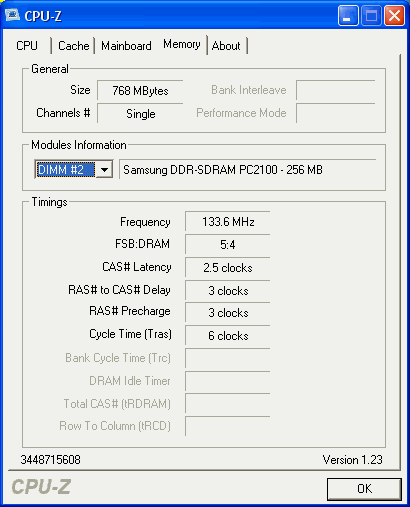The width and height of the screenshot is (410, 507).
Task: Open the Cache tab
Action: [x=74, y=46]
